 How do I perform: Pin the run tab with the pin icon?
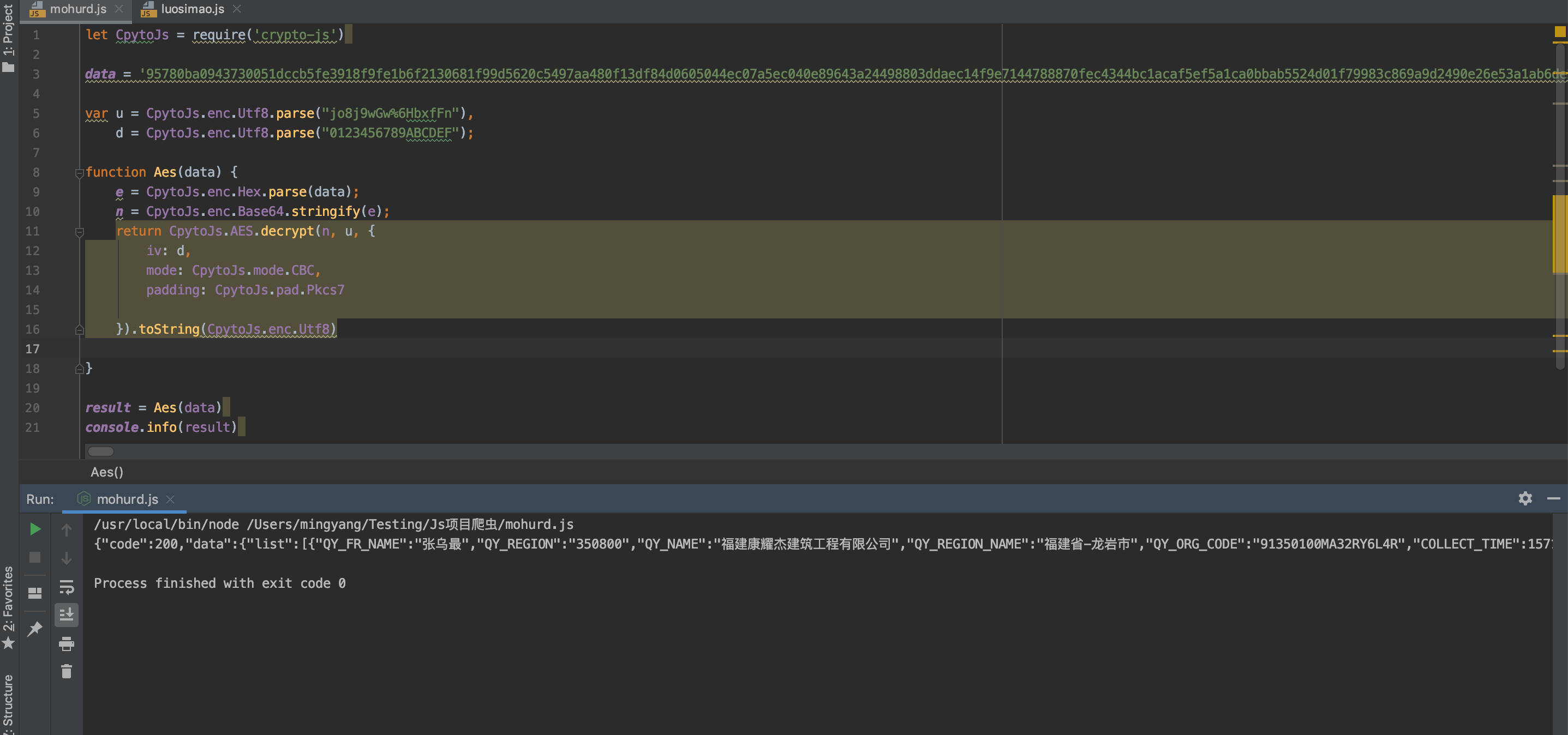35,629
